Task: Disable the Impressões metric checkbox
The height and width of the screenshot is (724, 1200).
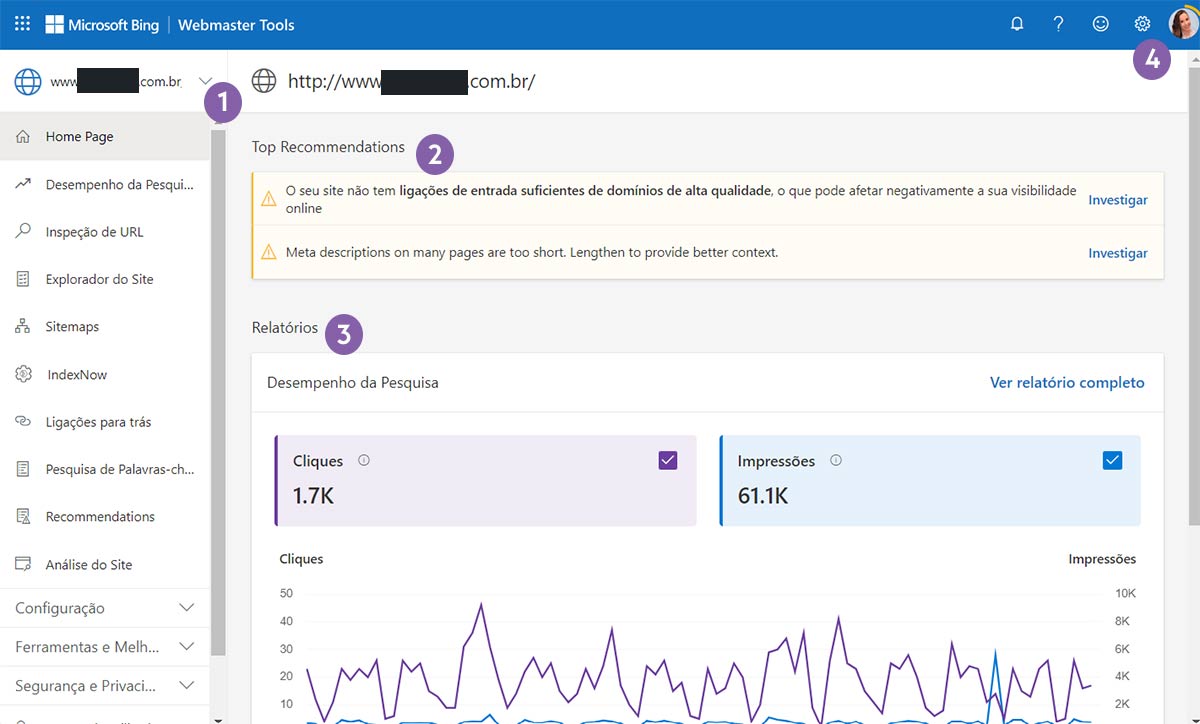Action: [1112, 460]
